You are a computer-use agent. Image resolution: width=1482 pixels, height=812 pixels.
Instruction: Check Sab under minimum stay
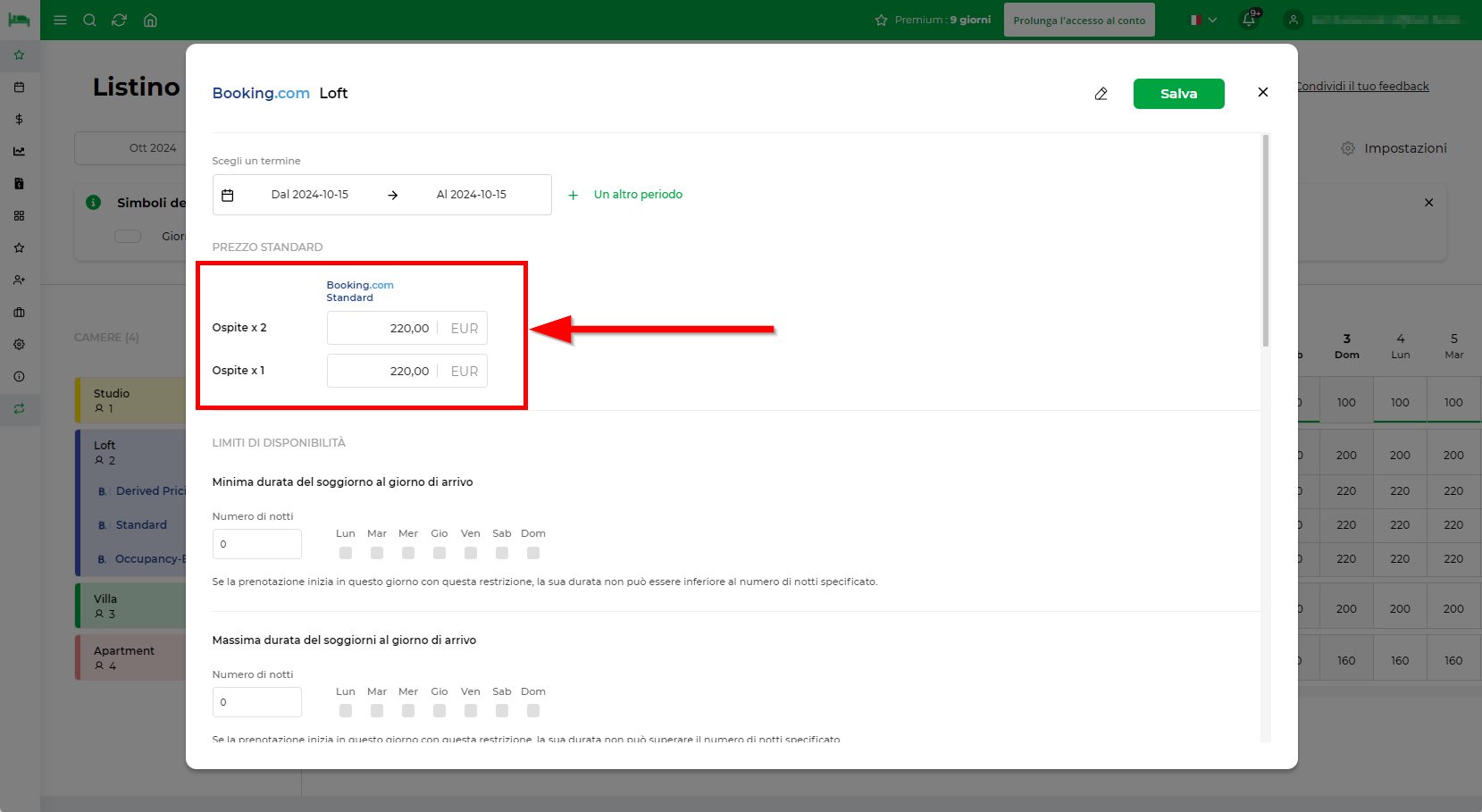502,553
